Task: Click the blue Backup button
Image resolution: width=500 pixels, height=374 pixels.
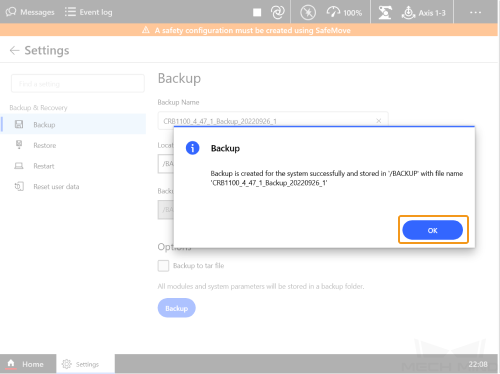Action: 177,308
